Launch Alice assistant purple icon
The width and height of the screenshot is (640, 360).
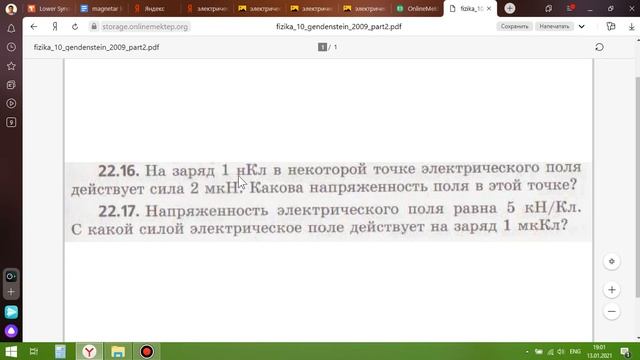pyautogui.click(x=11, y=331)
